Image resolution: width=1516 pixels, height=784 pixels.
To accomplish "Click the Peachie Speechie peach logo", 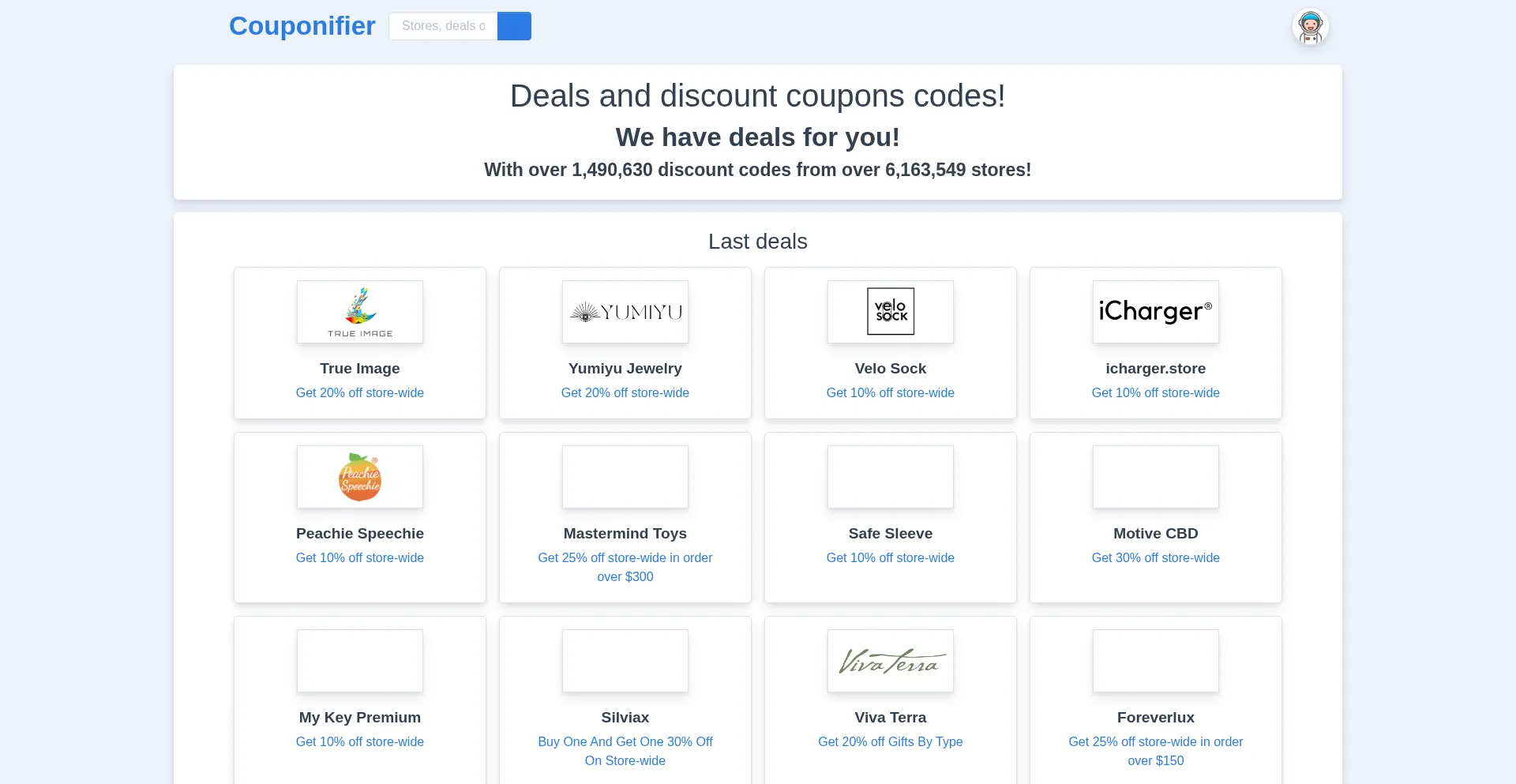I will pyautogui.click(x=360, y=477).
